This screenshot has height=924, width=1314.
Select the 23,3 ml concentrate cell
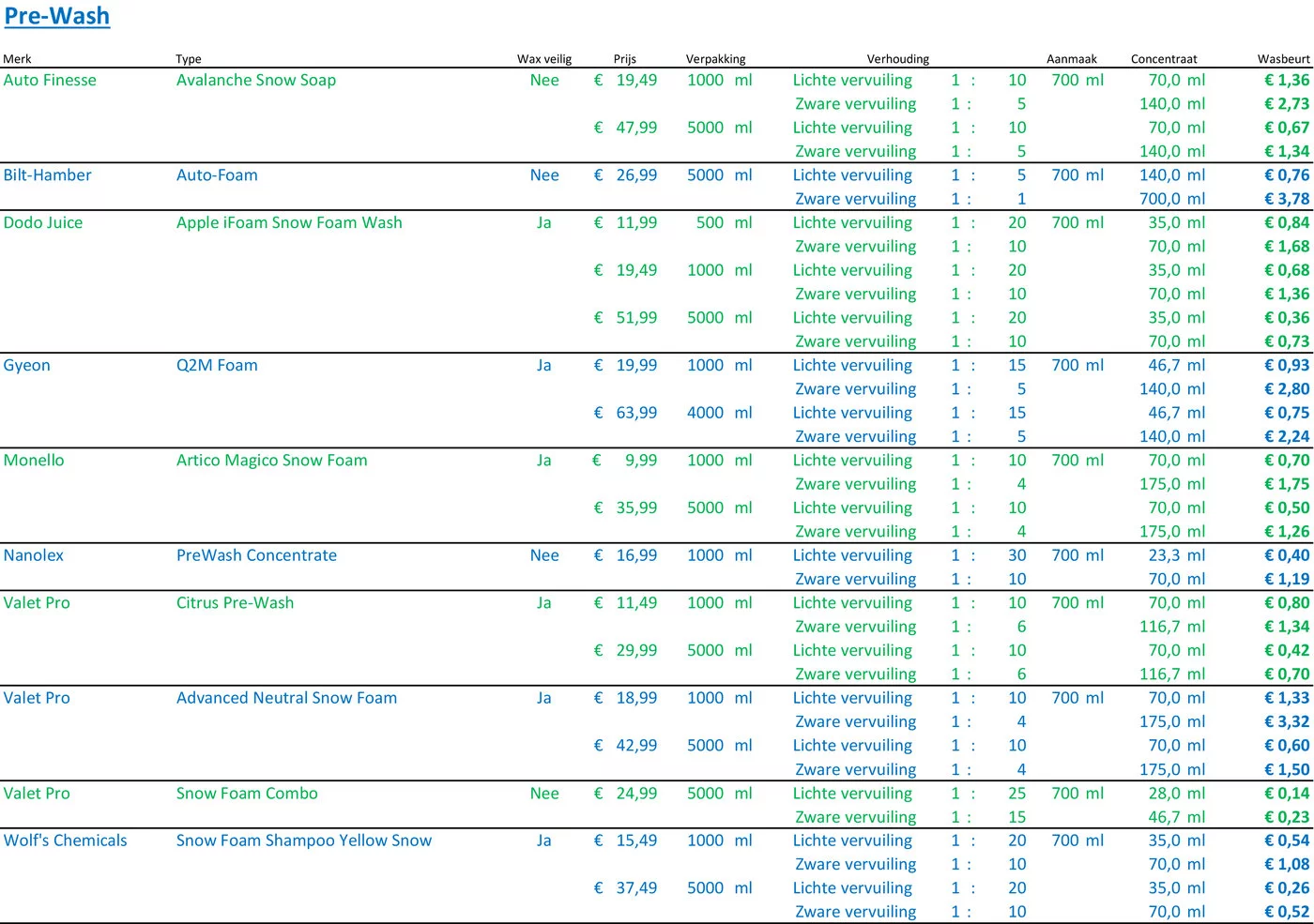tap(1177, 554)
